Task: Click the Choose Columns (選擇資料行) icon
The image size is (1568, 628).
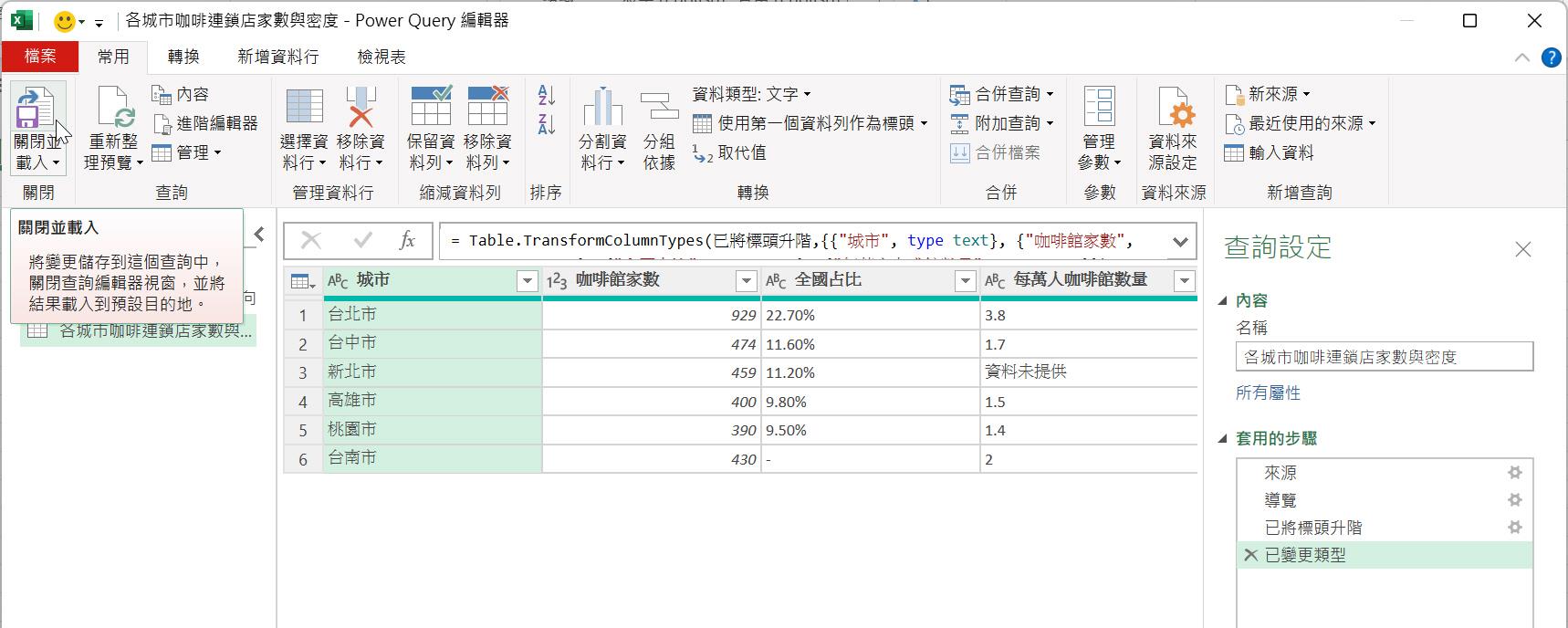Action: coord(304,109)
